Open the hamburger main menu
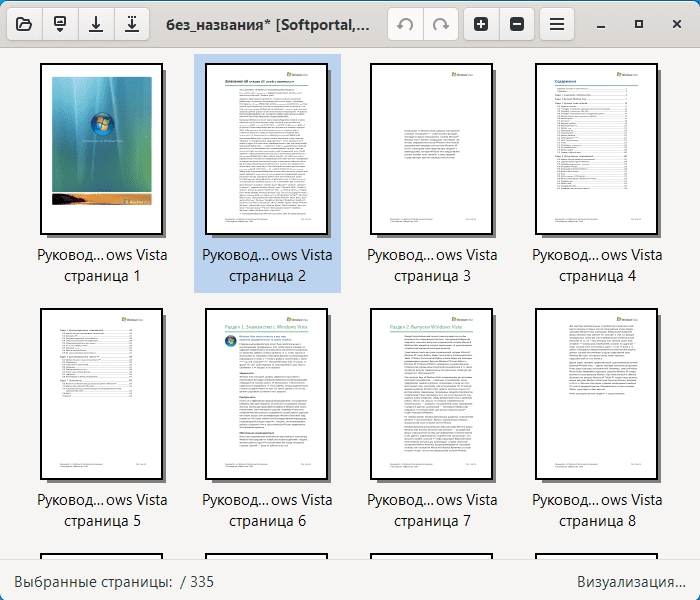The width and height of the screenshot is (700, 600). [557, 24]
